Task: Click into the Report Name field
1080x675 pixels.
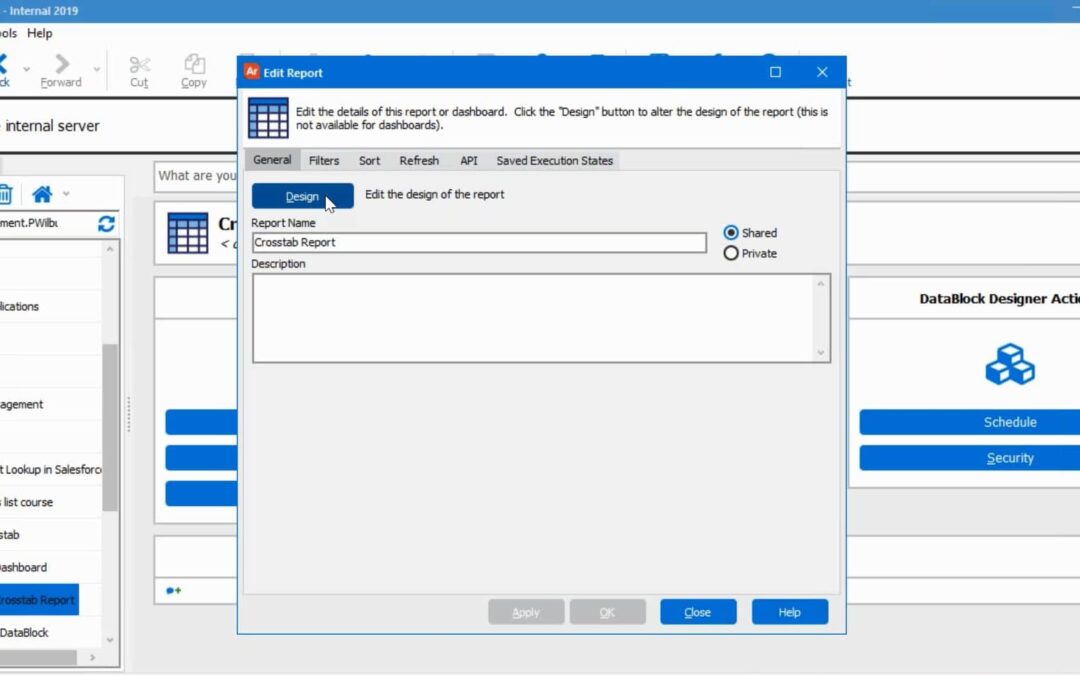Action: [x=479, y=242]
